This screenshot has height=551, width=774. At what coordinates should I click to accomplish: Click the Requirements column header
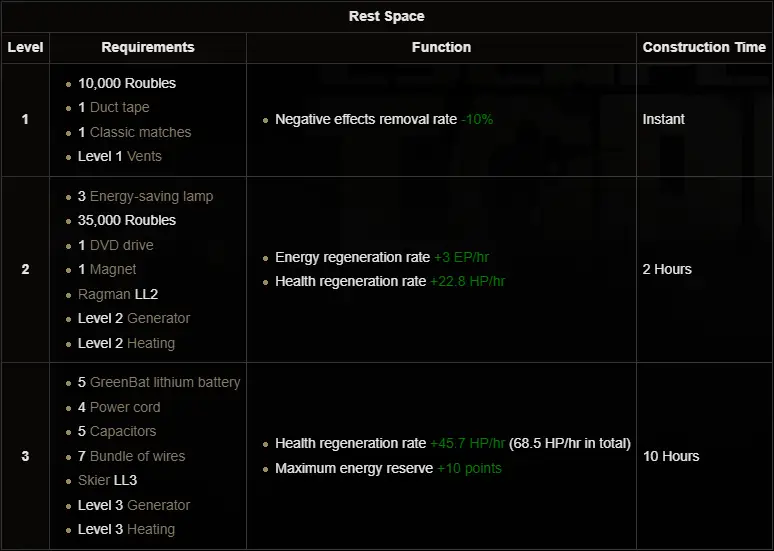148,47
